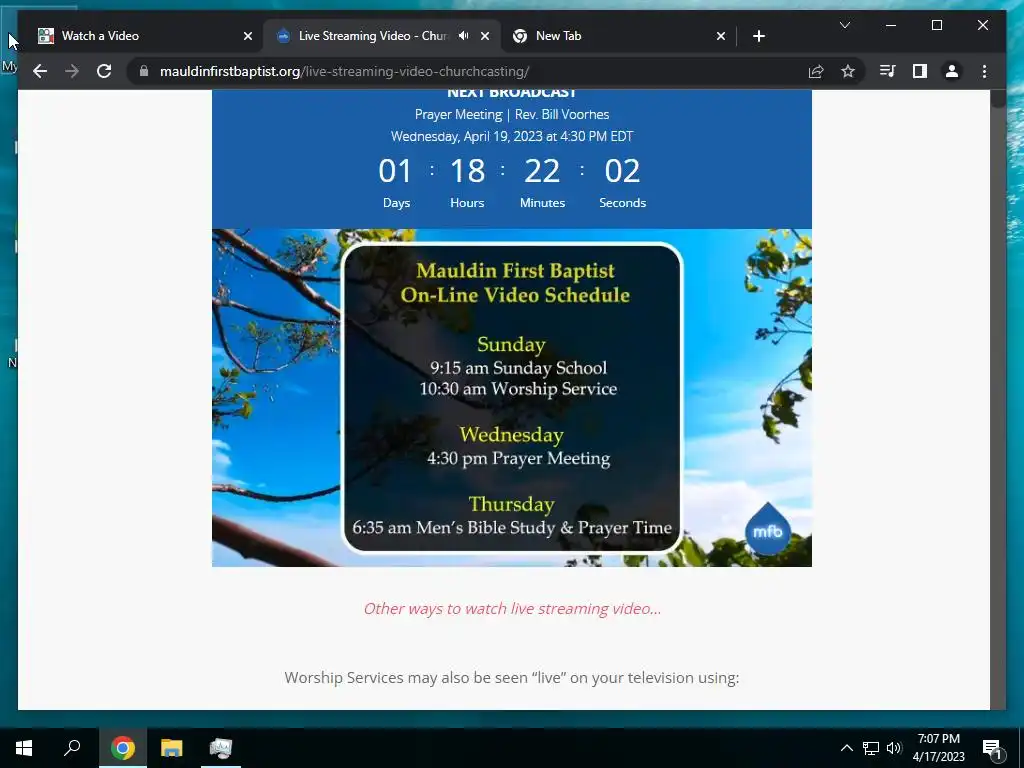Click the Wednesday, April 19, 2023 broadcast date
The height and width of the screenshot is (768, 1024).
click(512, 136)
